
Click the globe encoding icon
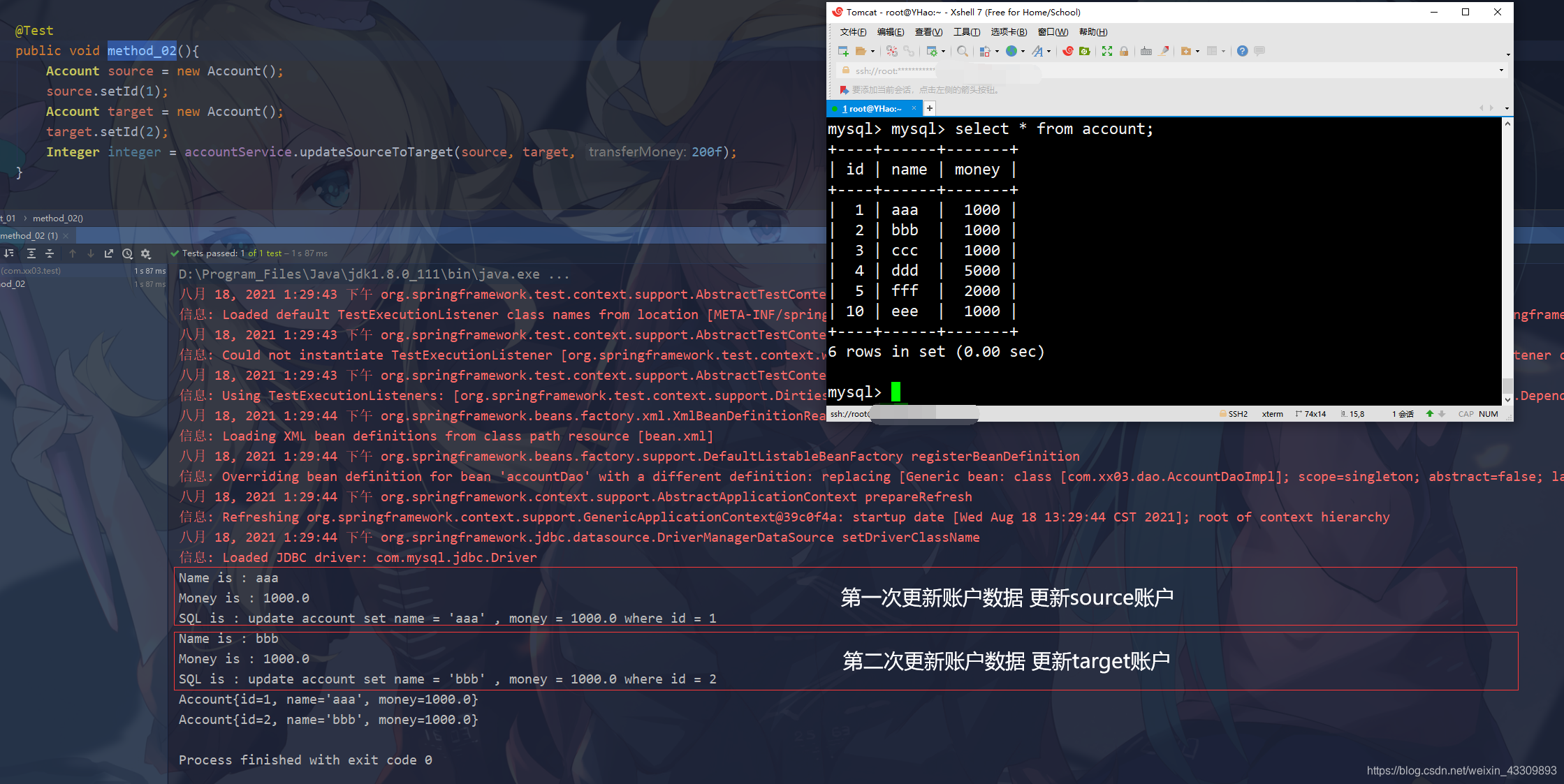[1011, 51]
